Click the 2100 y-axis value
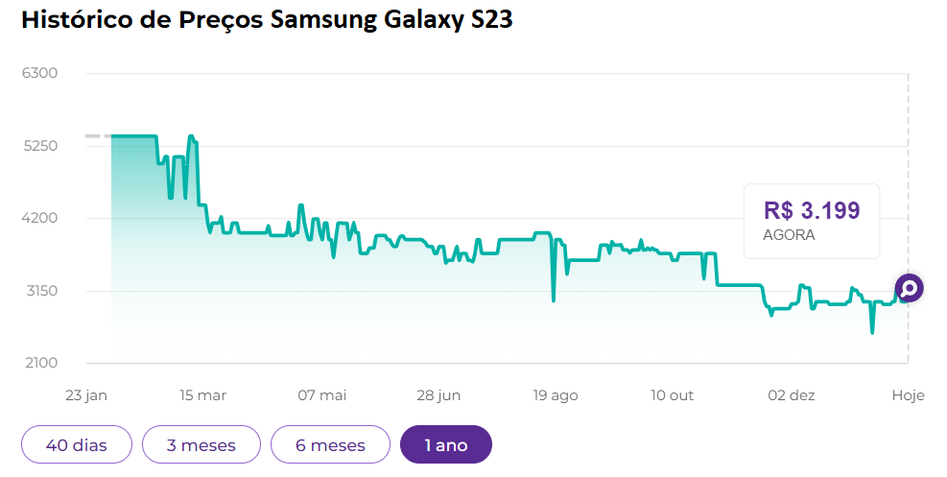The width and height of the screenshot is (947, 477). click(40, 363)
